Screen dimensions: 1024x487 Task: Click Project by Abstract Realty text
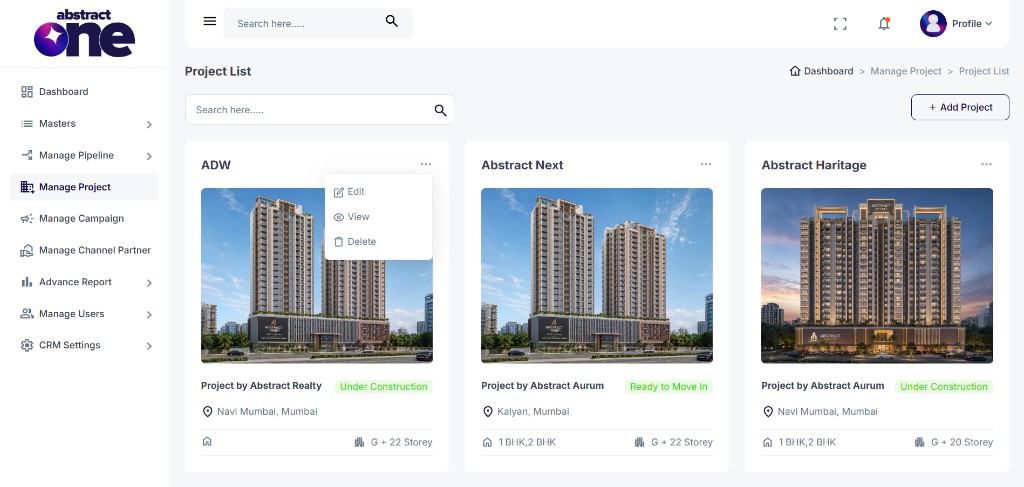pyautogui.click(x=261, y=386)
